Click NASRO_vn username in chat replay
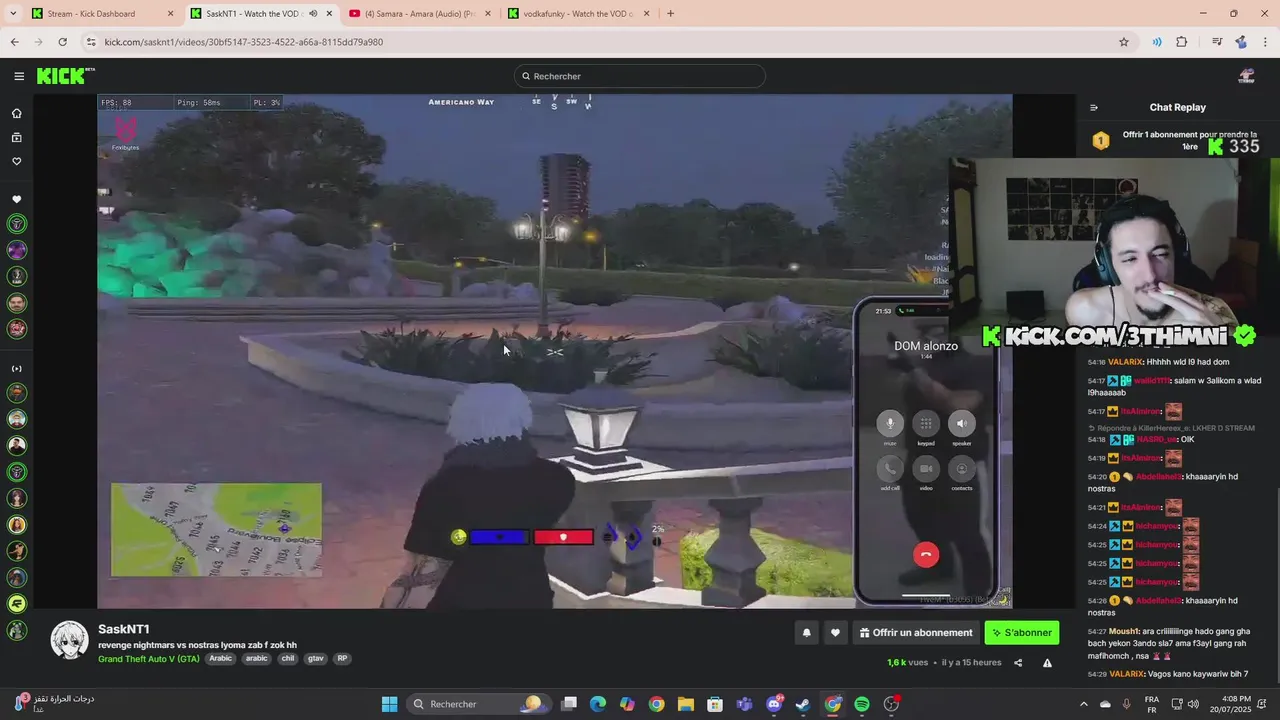The width and height of the screenshot is (1280, 720). pos(1155,439)
